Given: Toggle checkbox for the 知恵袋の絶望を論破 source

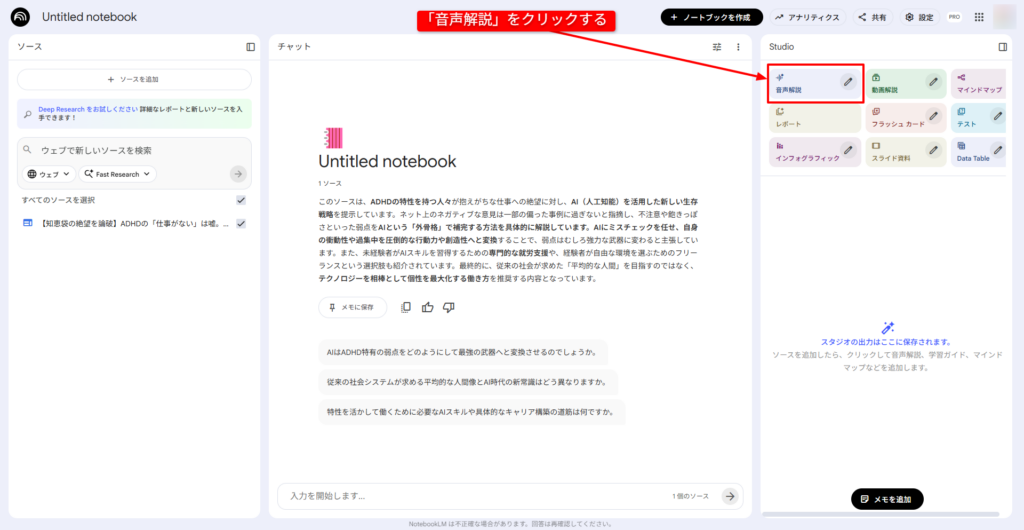Looking at the screenshot, I should click(x=241, y=223).
